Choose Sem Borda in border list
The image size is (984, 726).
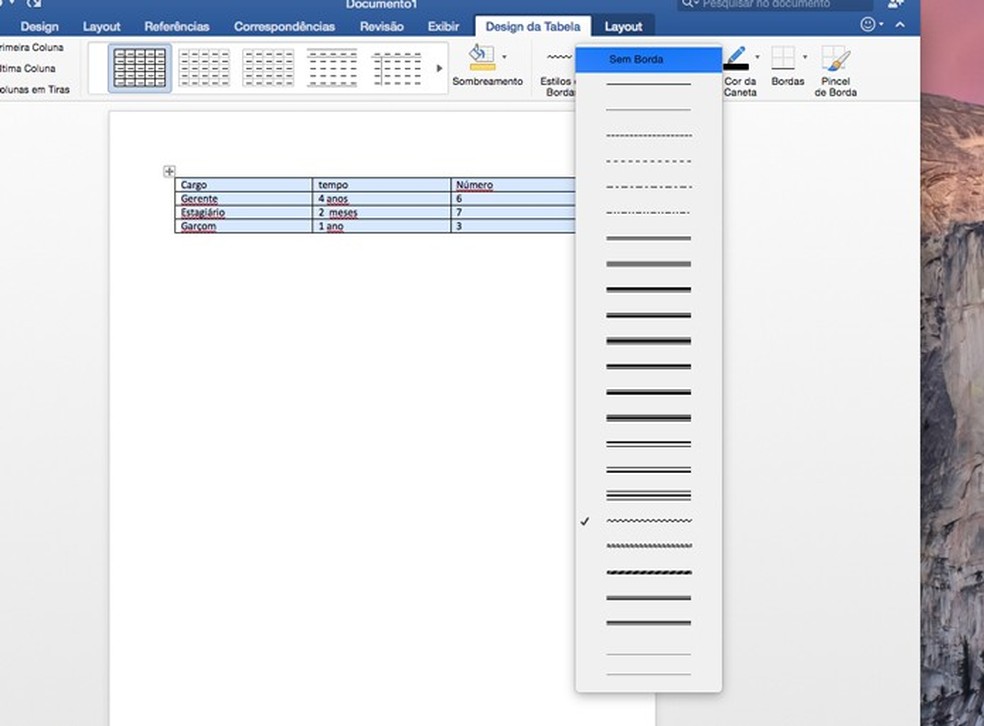tap(648, 59)
